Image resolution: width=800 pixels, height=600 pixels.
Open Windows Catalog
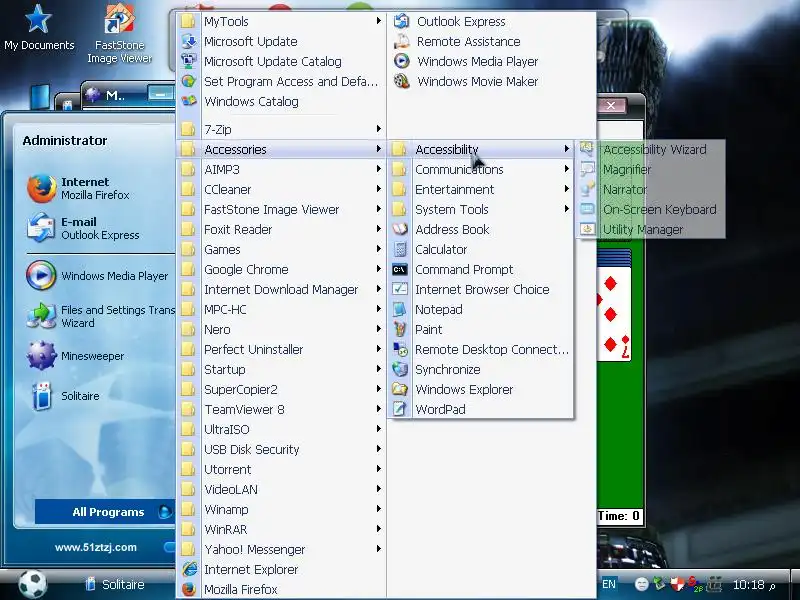click(x=281, y=101)
